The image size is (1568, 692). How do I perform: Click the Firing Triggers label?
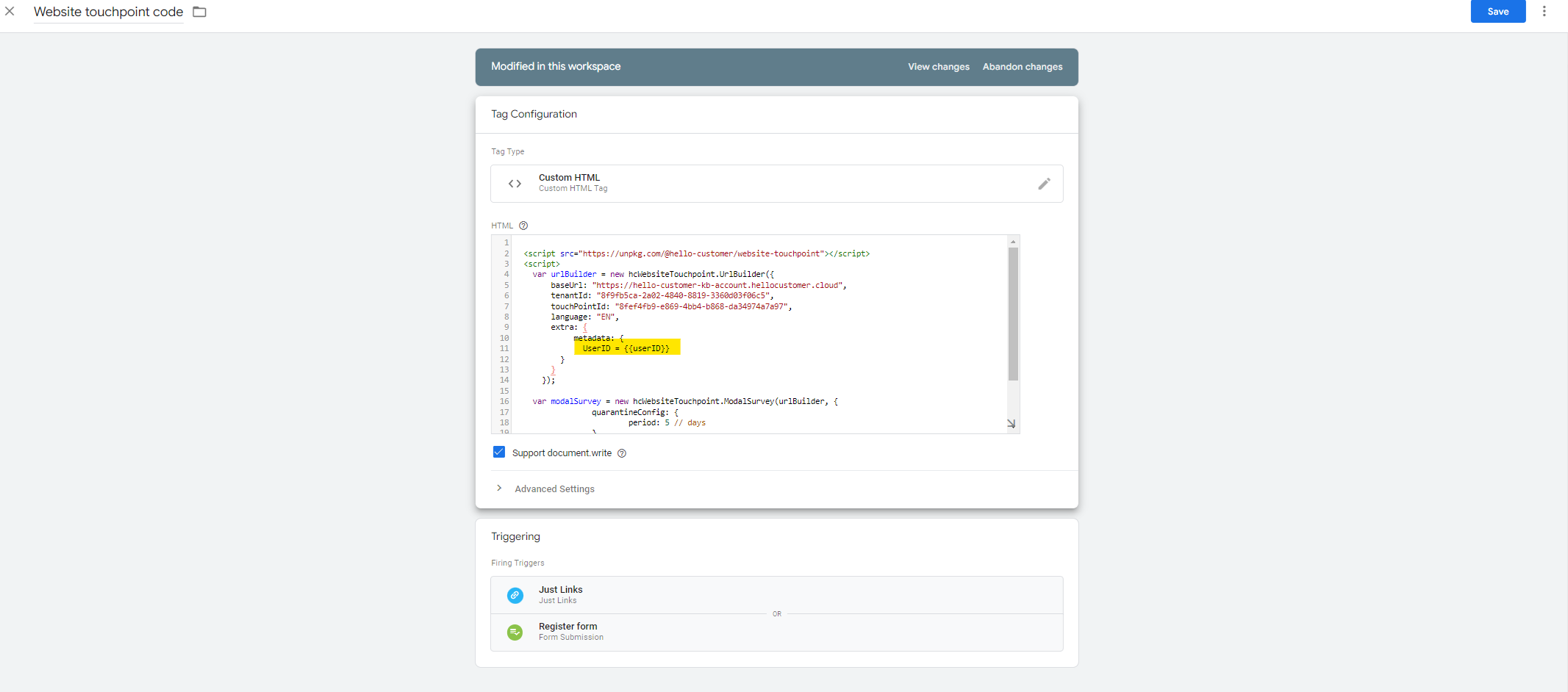(x=518, y=563)
